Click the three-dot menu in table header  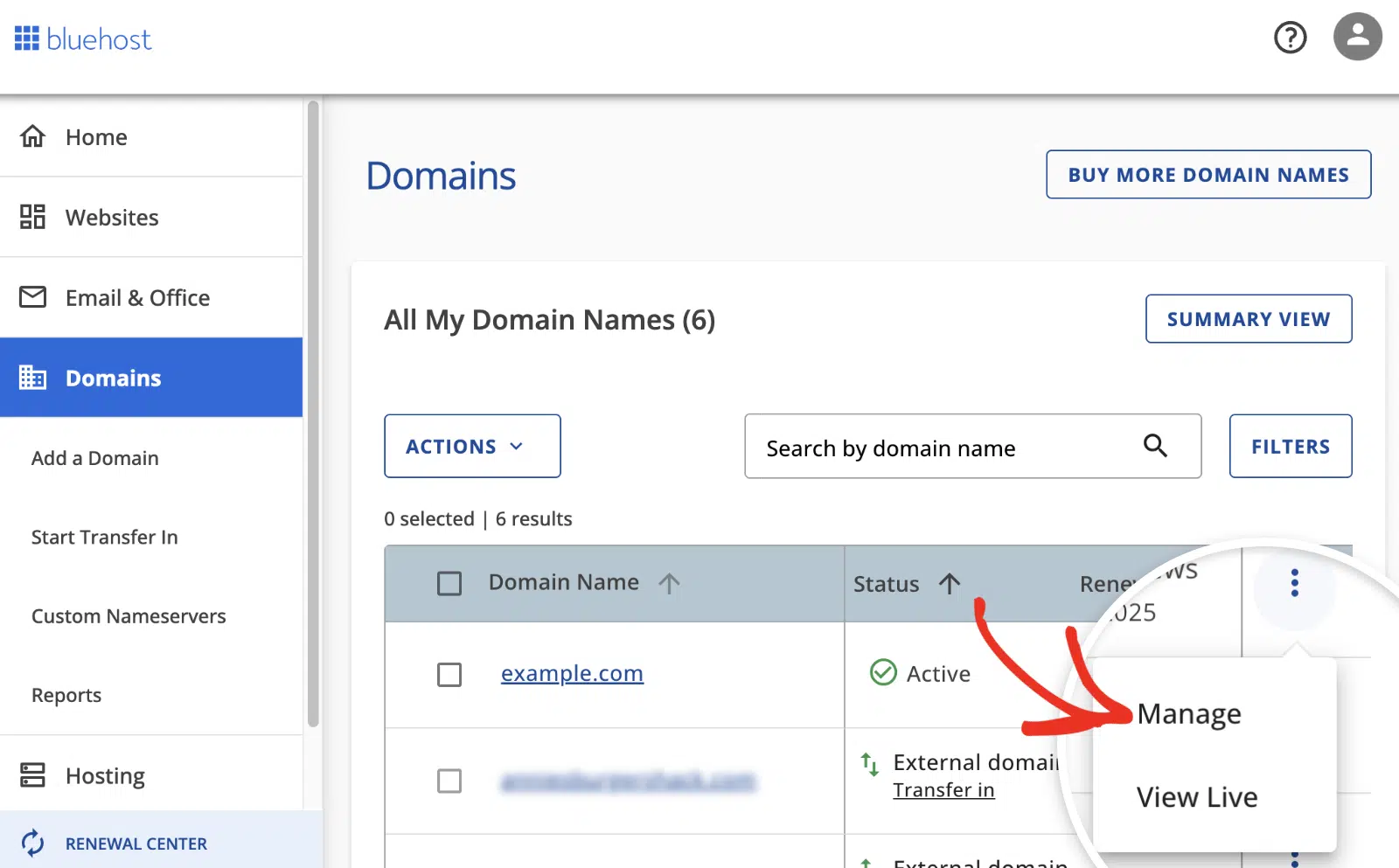pyautogui.click(x=1295, y=583)
